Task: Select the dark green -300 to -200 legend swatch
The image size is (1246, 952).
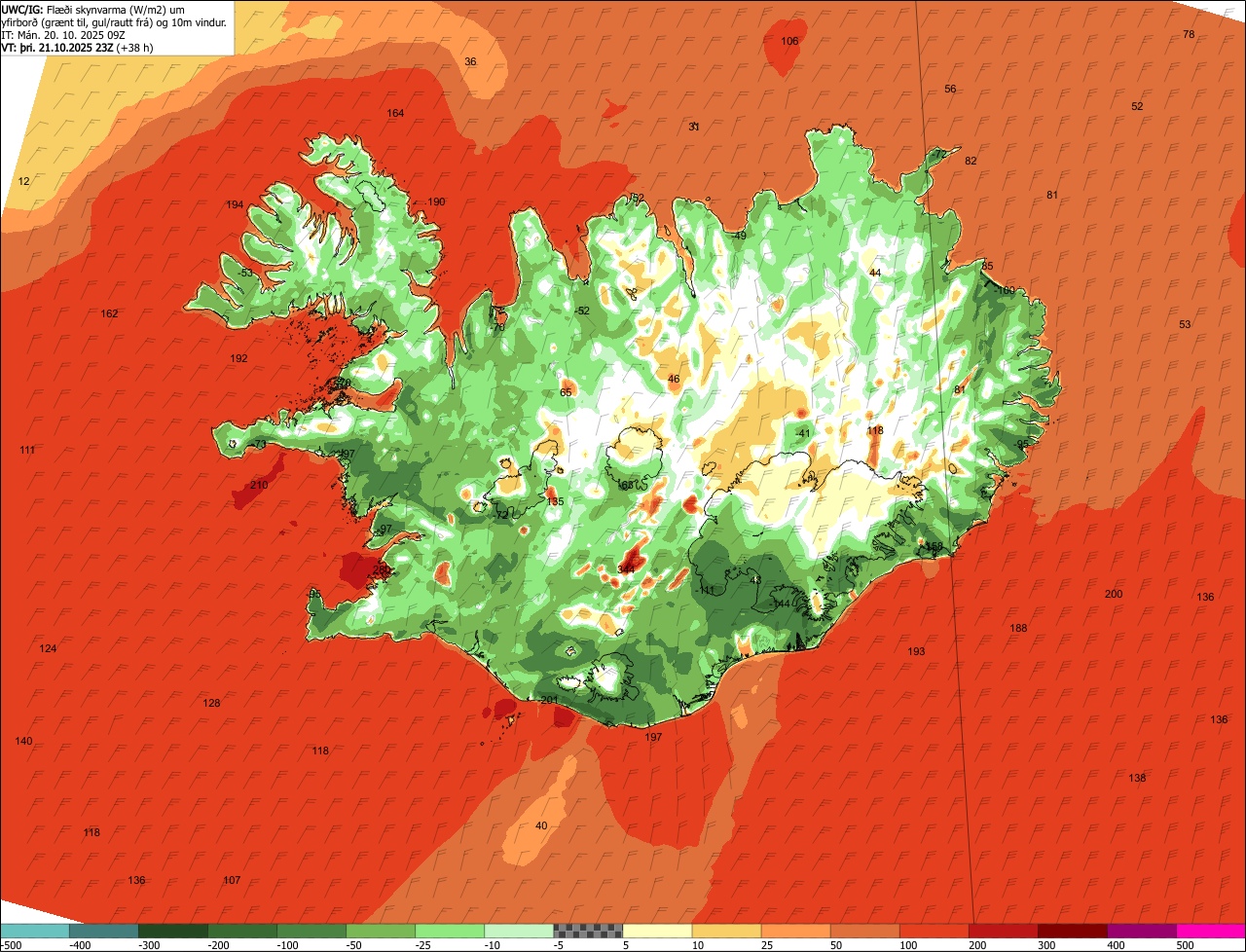Action: click(172, 930)
